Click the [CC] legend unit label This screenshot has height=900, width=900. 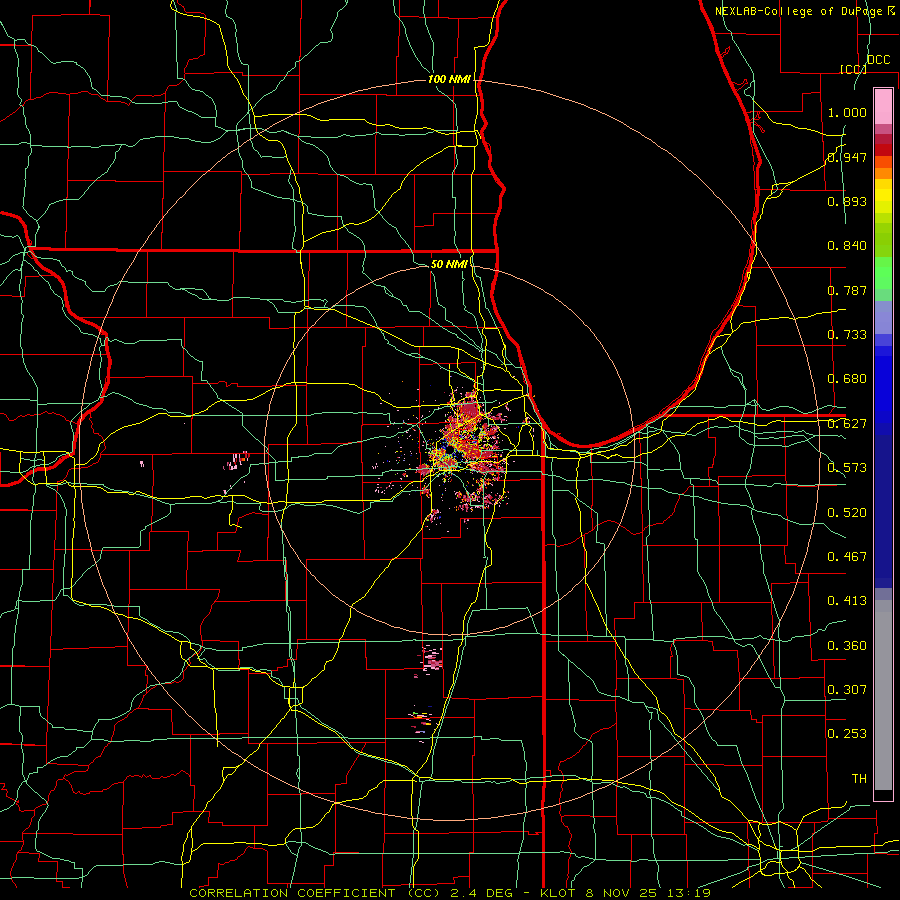(x=853, y=69)
